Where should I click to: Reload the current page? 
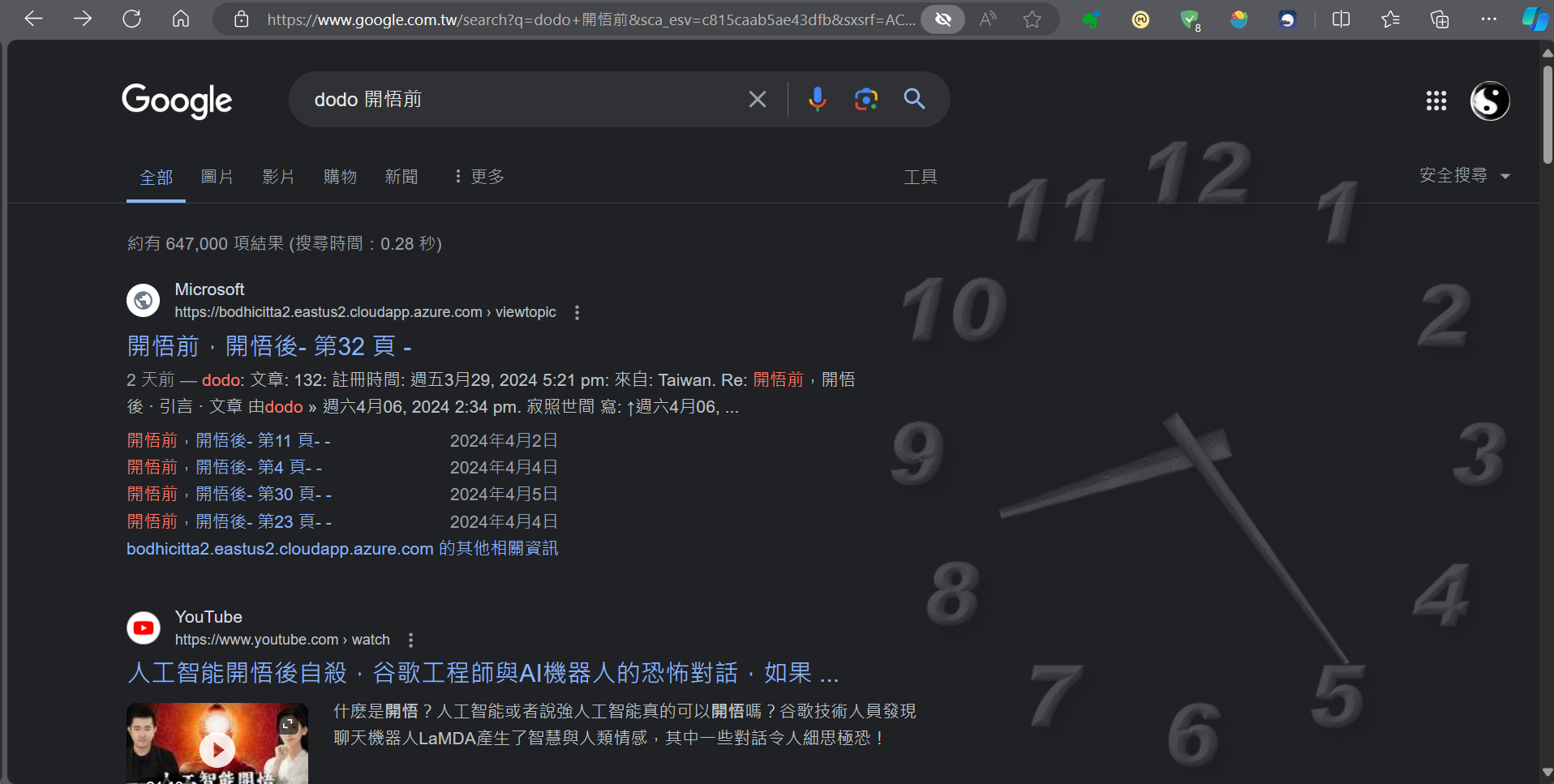131,19
